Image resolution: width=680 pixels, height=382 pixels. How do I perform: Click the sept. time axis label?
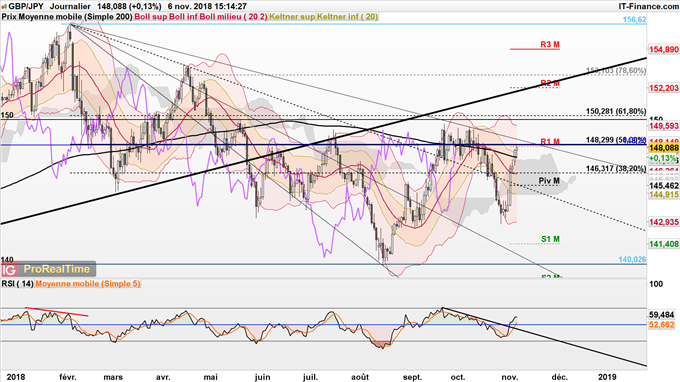412,377
